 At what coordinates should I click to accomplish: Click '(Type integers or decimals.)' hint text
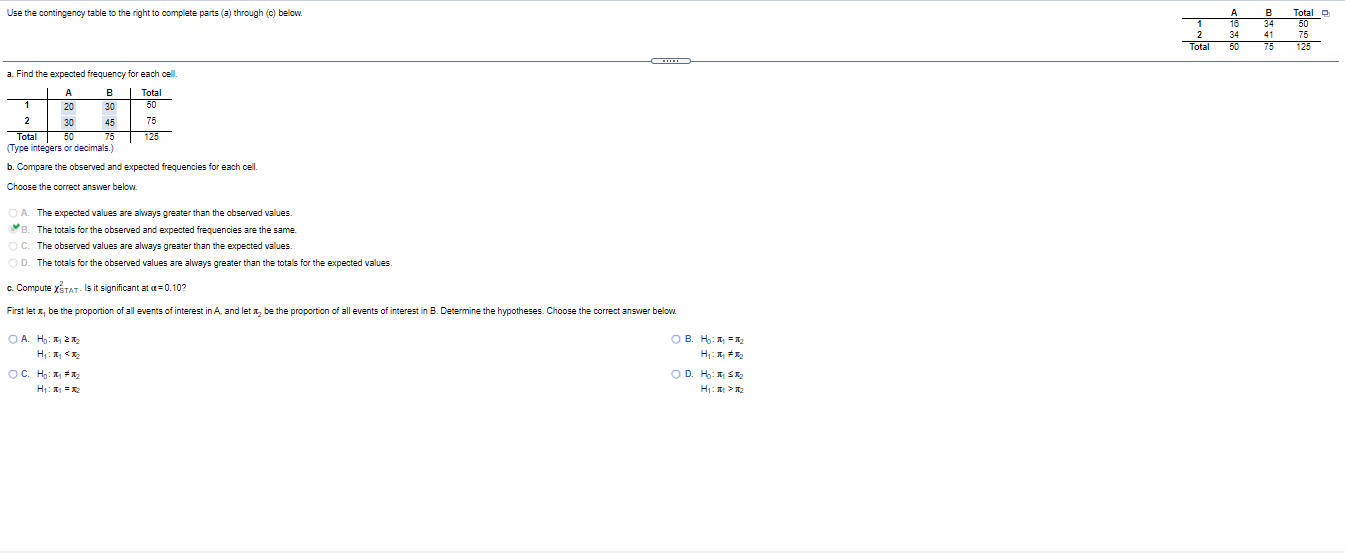click(x=60, y=148)
